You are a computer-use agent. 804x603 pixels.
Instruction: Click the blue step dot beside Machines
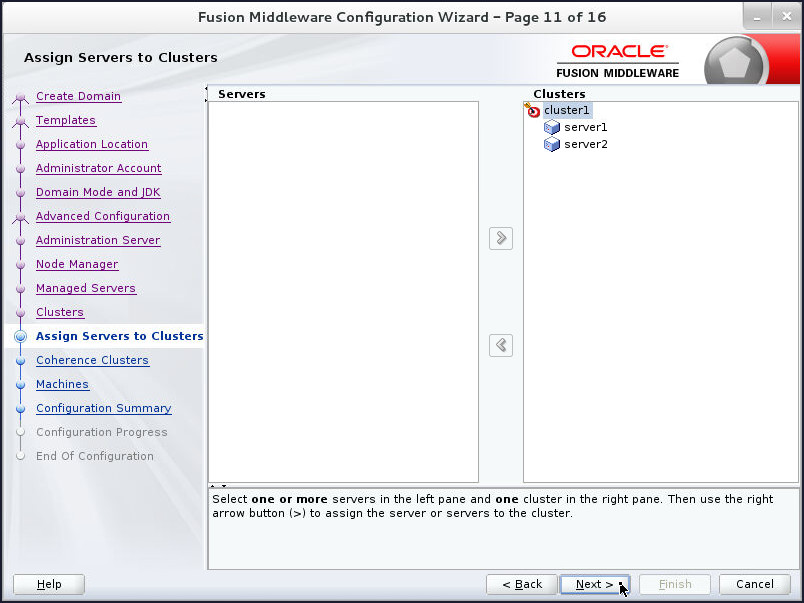click(21, 384)
